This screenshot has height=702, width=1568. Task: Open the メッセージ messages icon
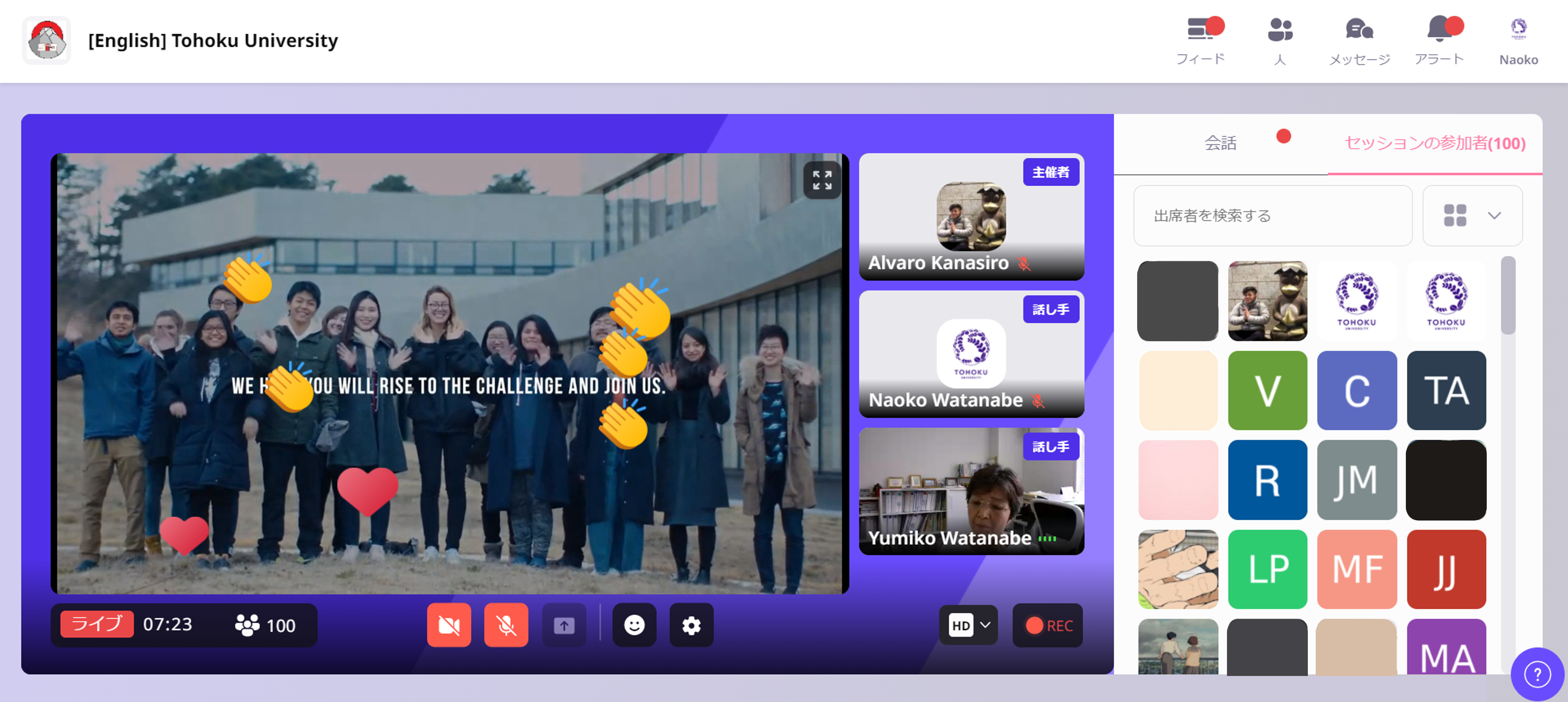tap(1359, 41)
